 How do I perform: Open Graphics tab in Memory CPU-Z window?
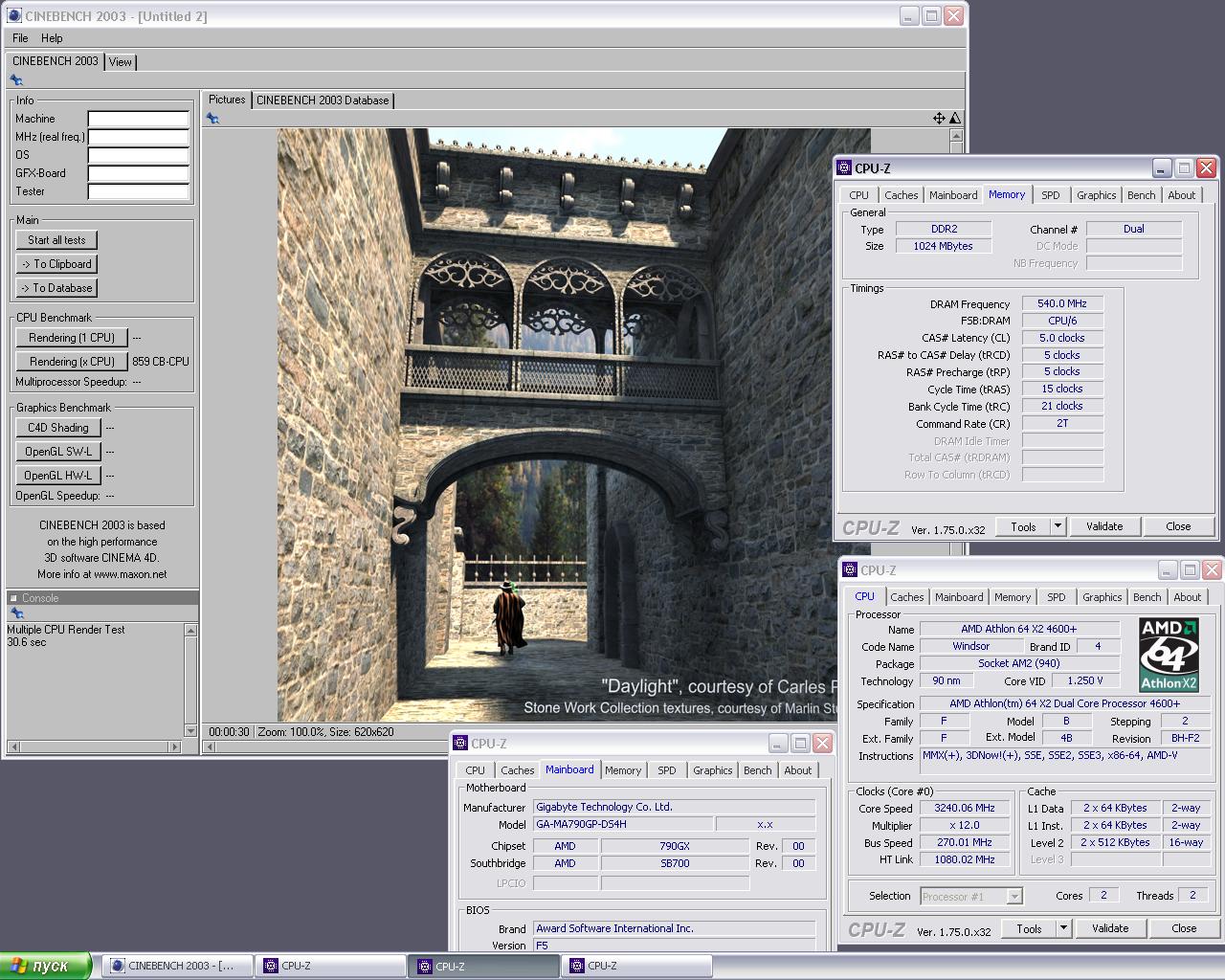[x=1097, y=195]
